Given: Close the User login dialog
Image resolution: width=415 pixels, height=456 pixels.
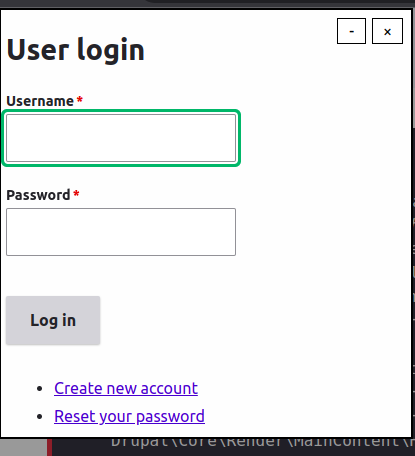Looking at the screenshot, I should pos(387,31).
